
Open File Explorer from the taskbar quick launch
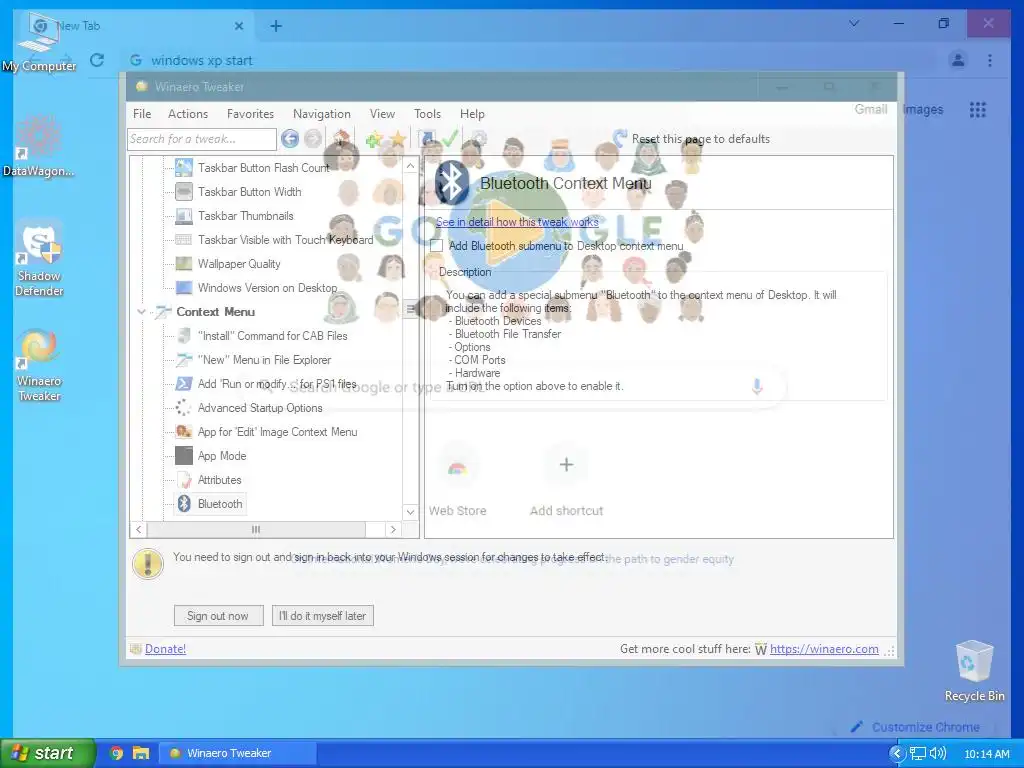pyautogui.click(x=140, y=753)
